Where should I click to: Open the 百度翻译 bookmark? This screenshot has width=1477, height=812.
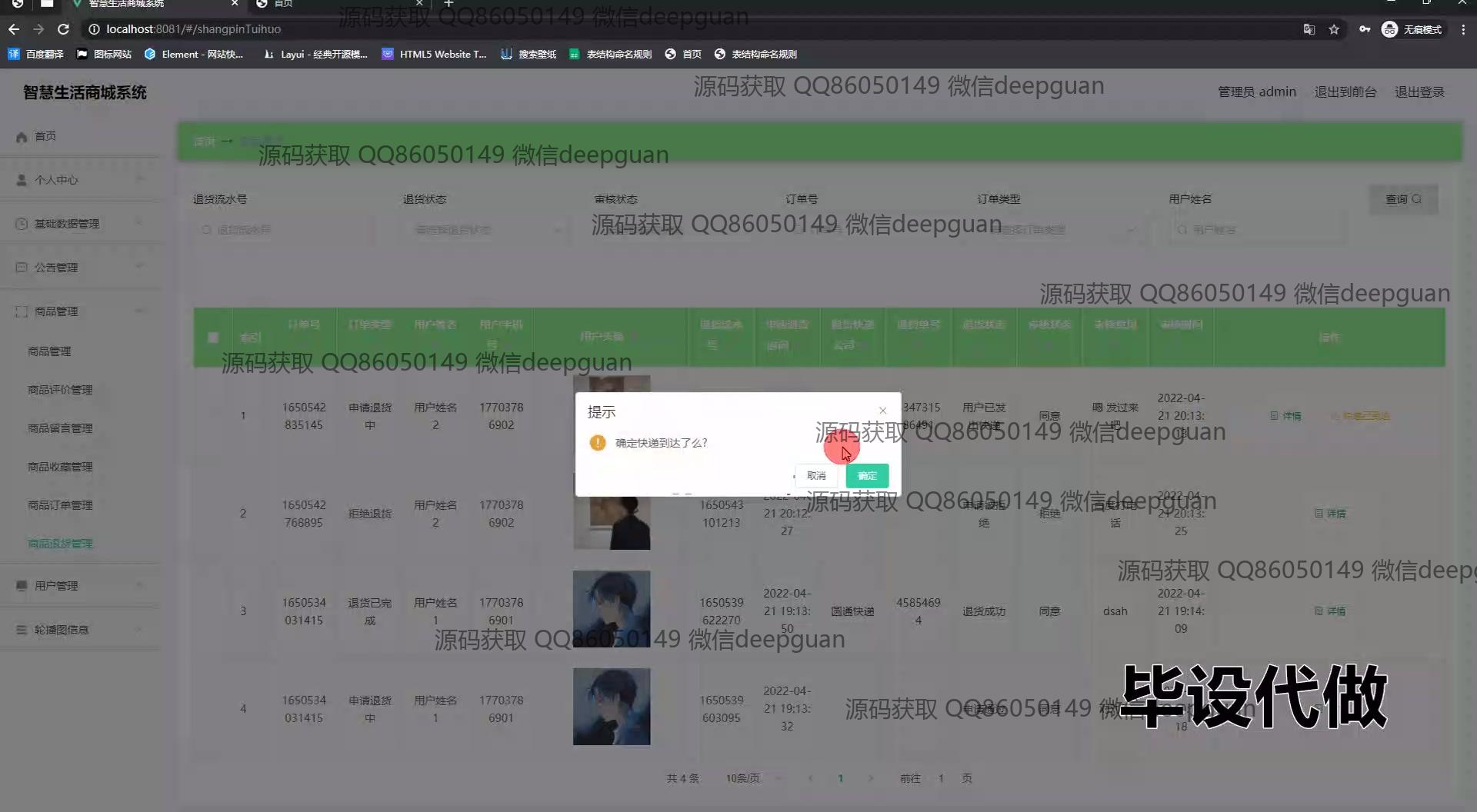click(36, 54)
